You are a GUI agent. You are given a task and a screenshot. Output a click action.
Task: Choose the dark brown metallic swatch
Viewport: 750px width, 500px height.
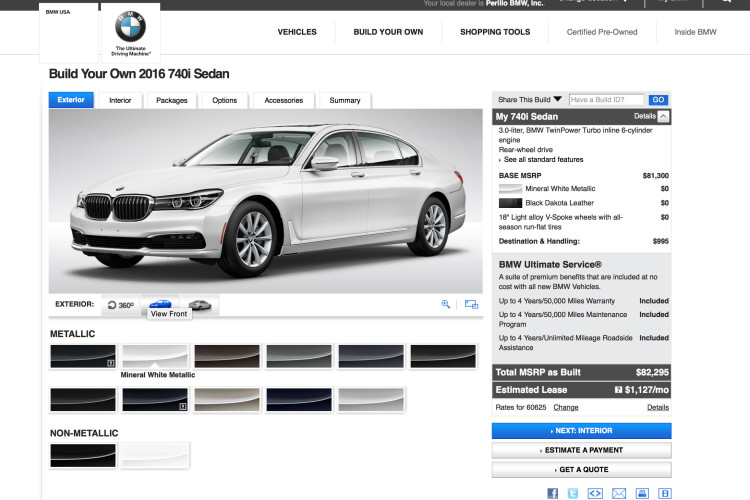(227, 356)
